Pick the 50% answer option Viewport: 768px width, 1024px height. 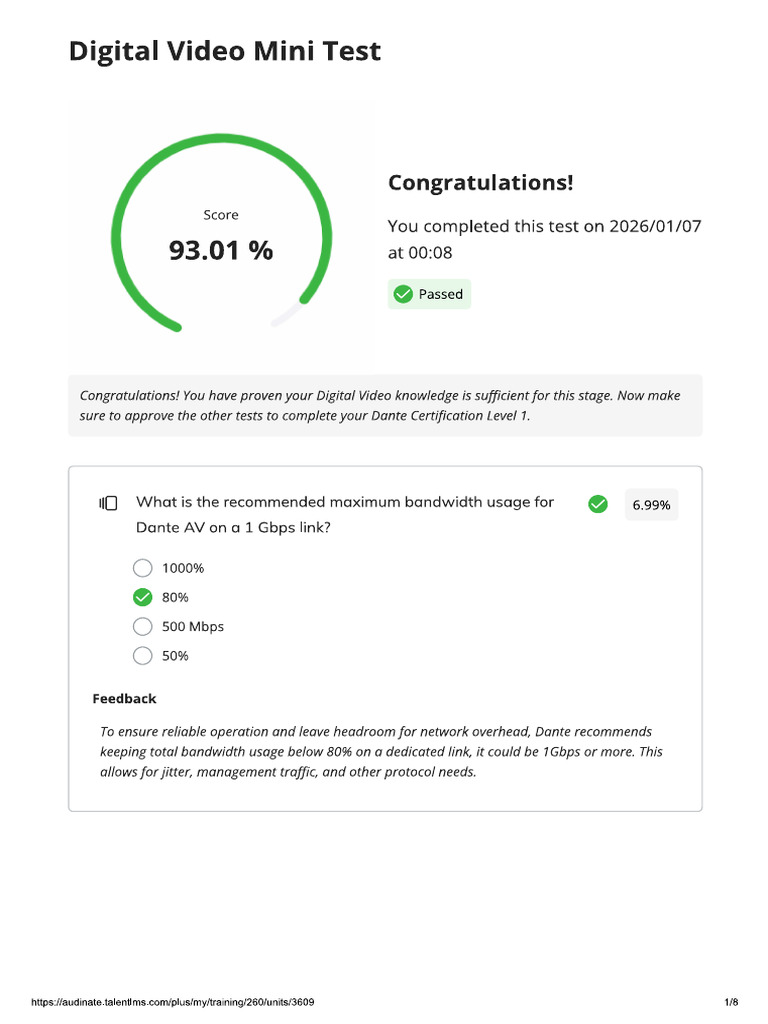143,656
